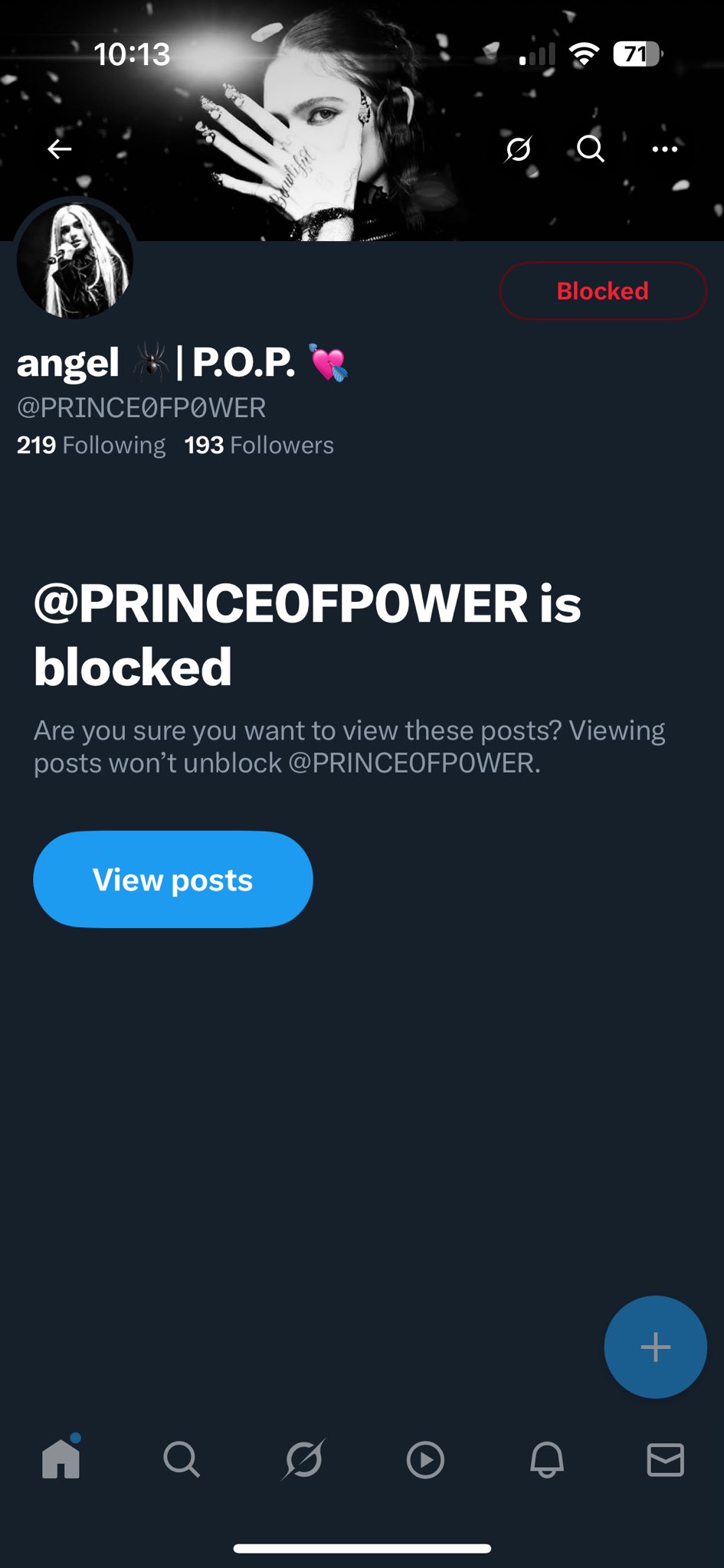
Task: Open the 219 Following list
Action: 91,445
